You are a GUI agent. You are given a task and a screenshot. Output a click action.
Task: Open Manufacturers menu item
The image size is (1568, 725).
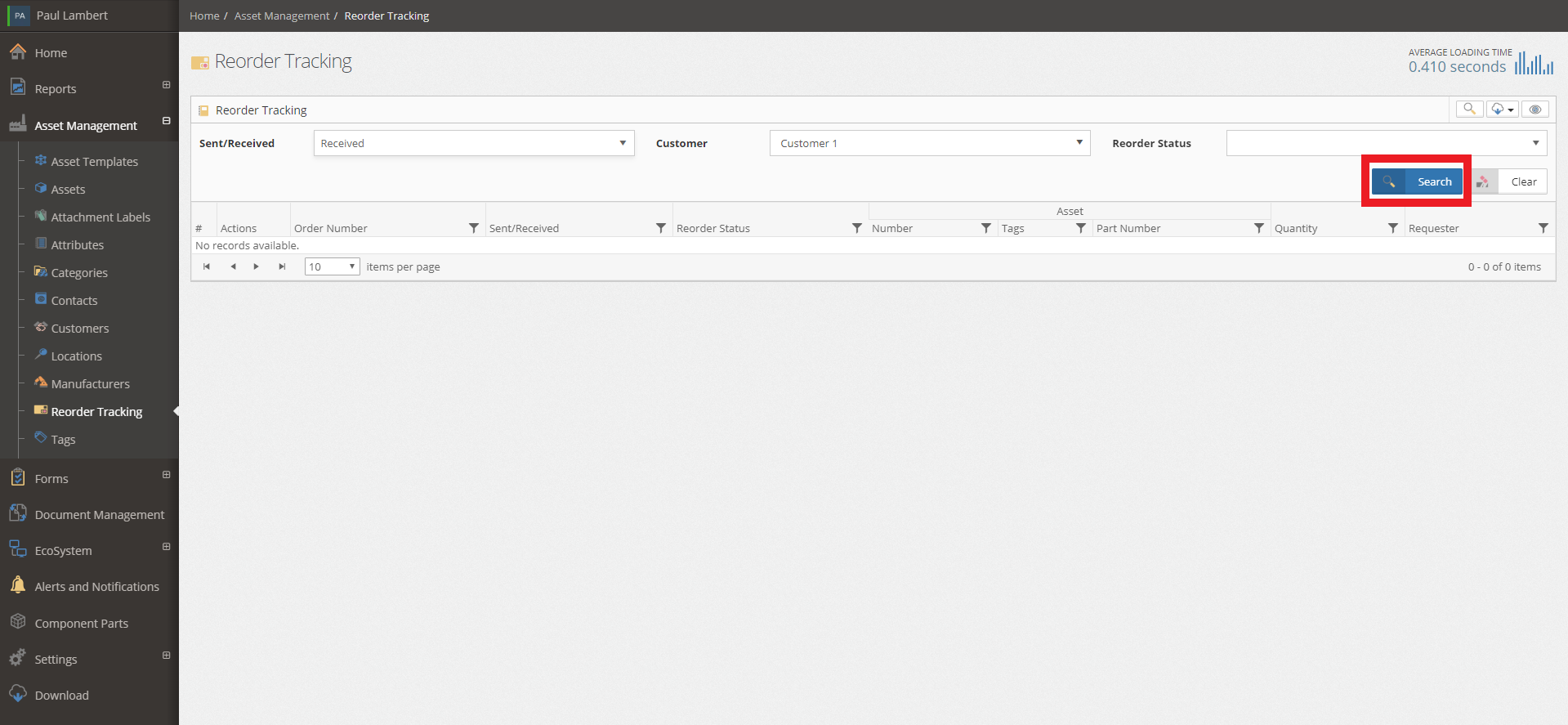pyautogui.click(x=91, y=384)
